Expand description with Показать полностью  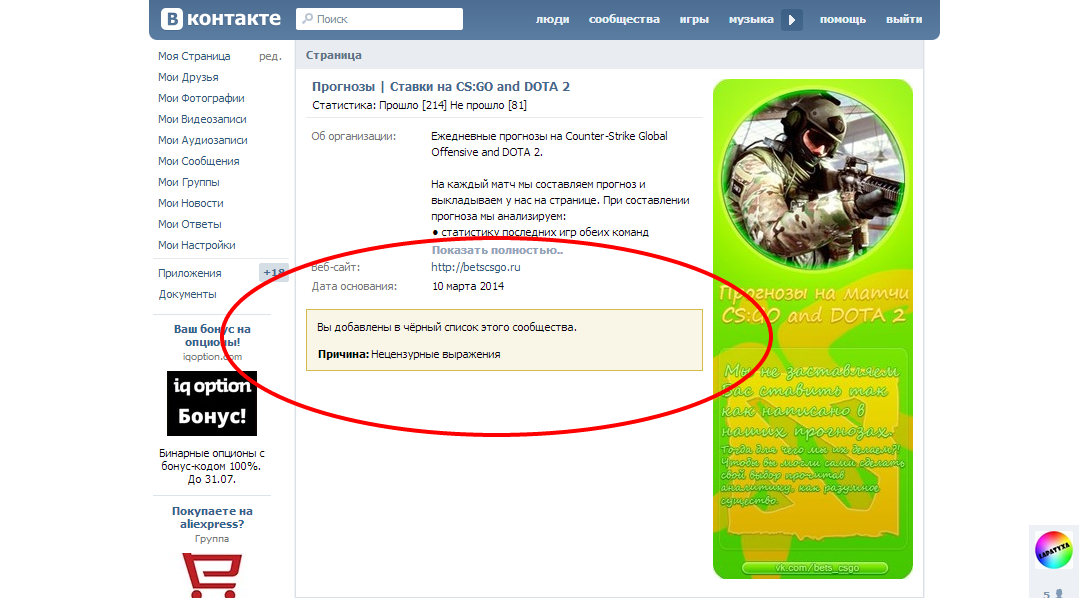coord(497,250)
